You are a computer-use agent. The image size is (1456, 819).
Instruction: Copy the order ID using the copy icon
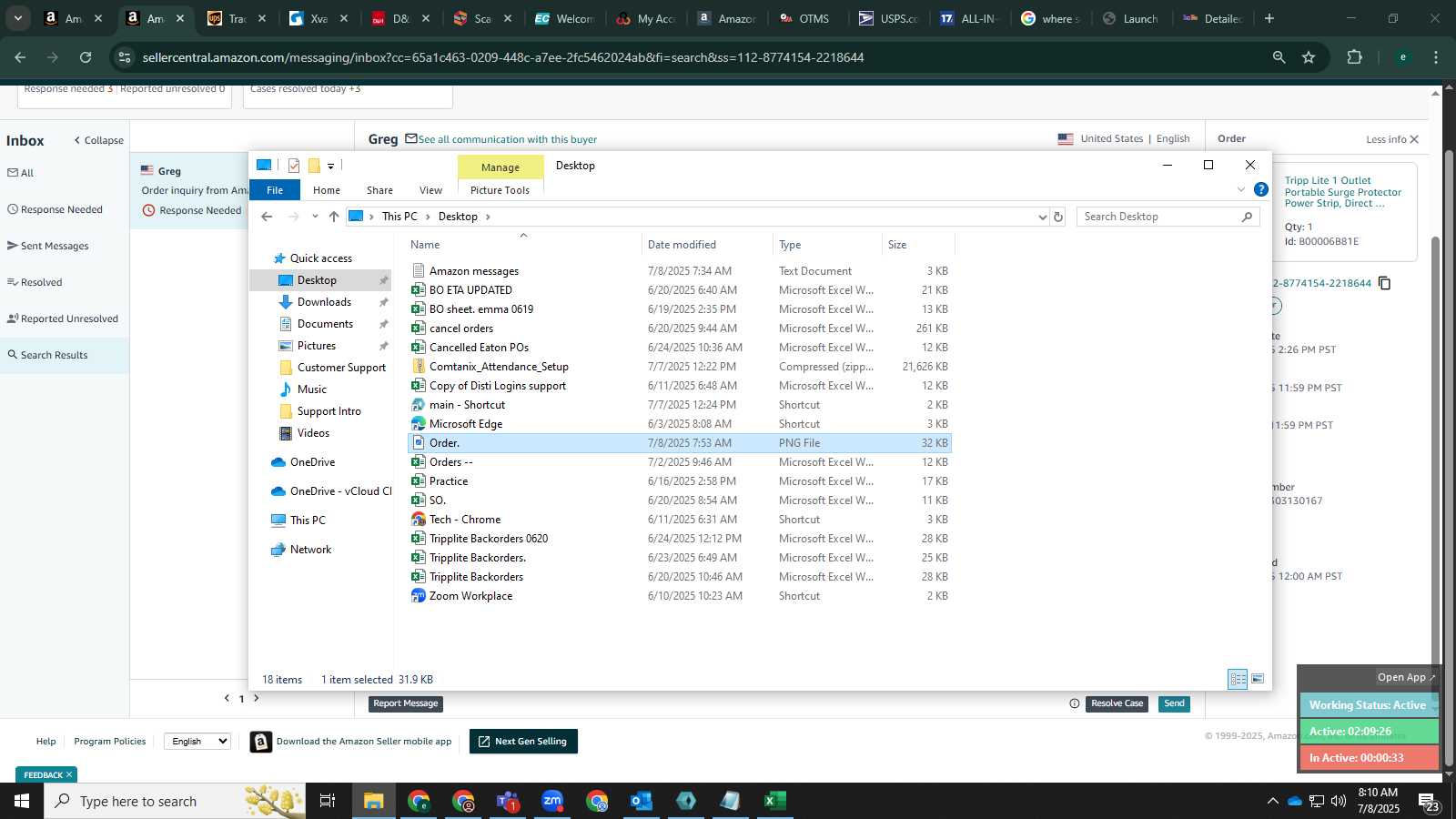pos(1384,283)
